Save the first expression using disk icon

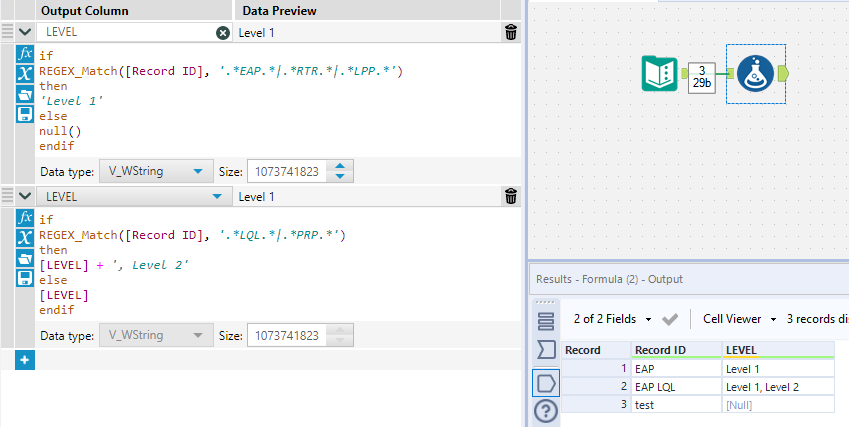tap(26, 113)
